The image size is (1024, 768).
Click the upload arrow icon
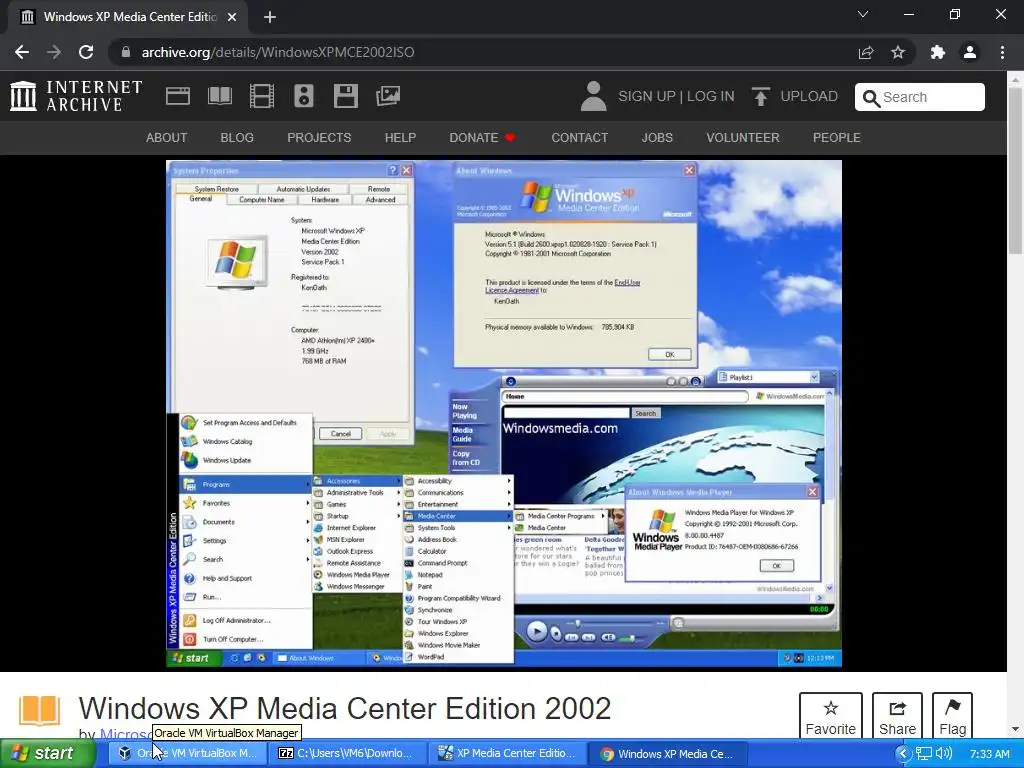[760, 97]
